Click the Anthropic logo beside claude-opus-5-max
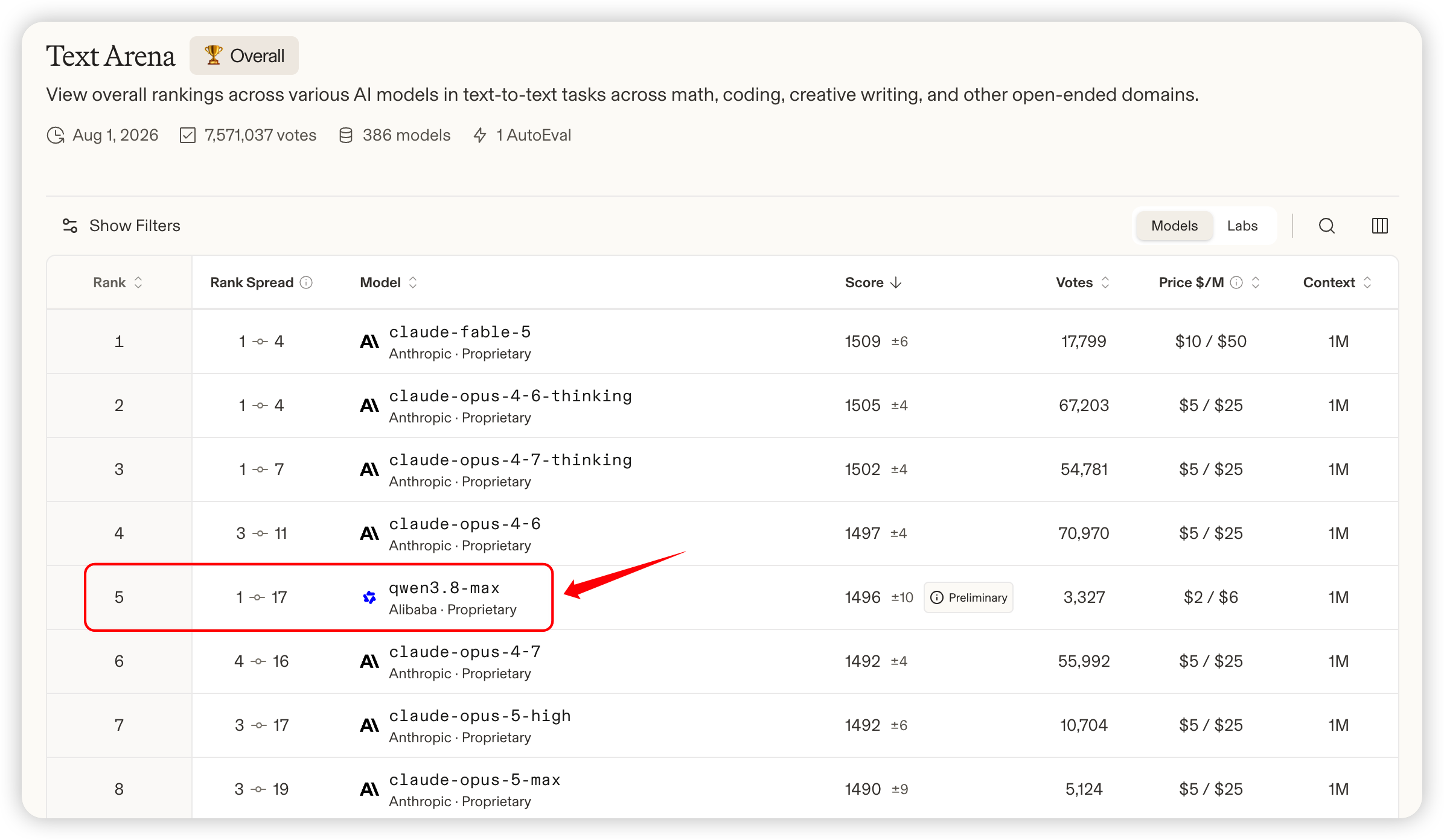 (369, 790)
